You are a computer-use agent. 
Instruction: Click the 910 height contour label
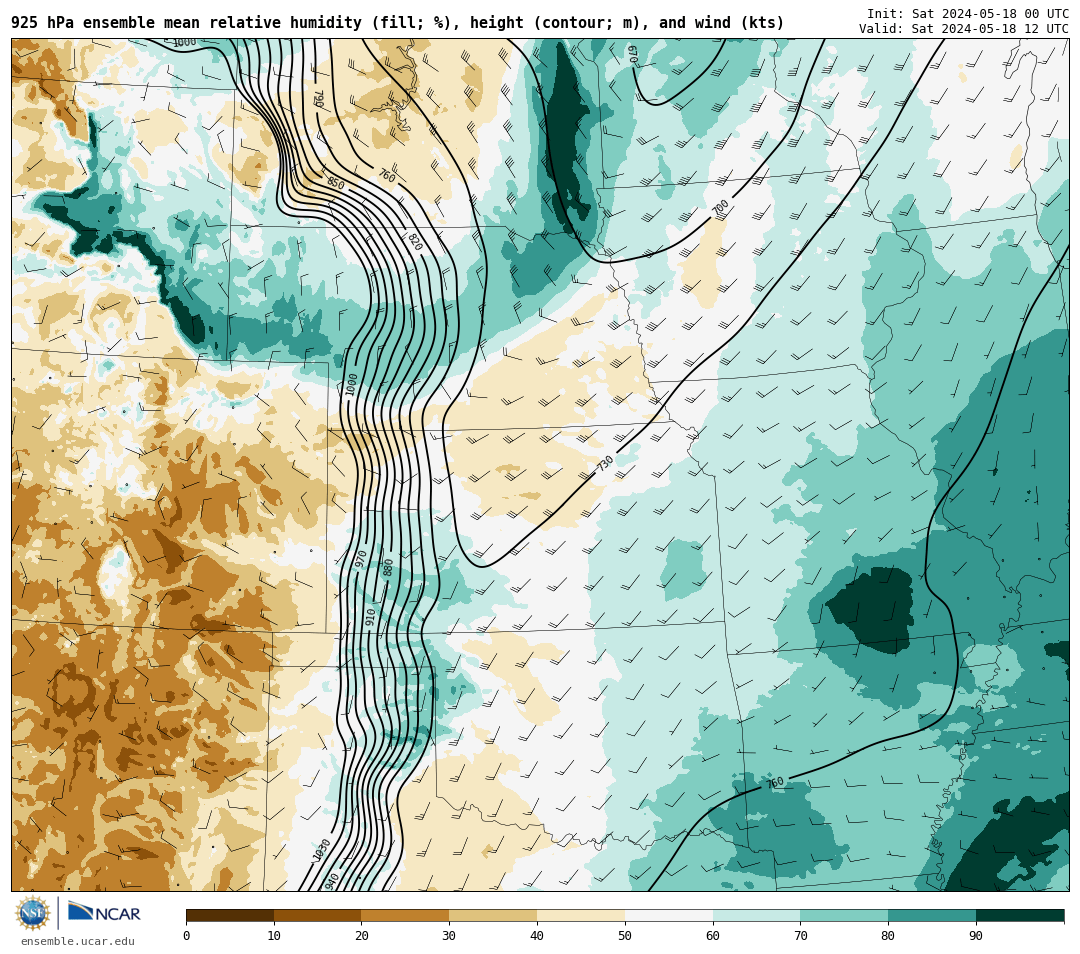[371, 616]
